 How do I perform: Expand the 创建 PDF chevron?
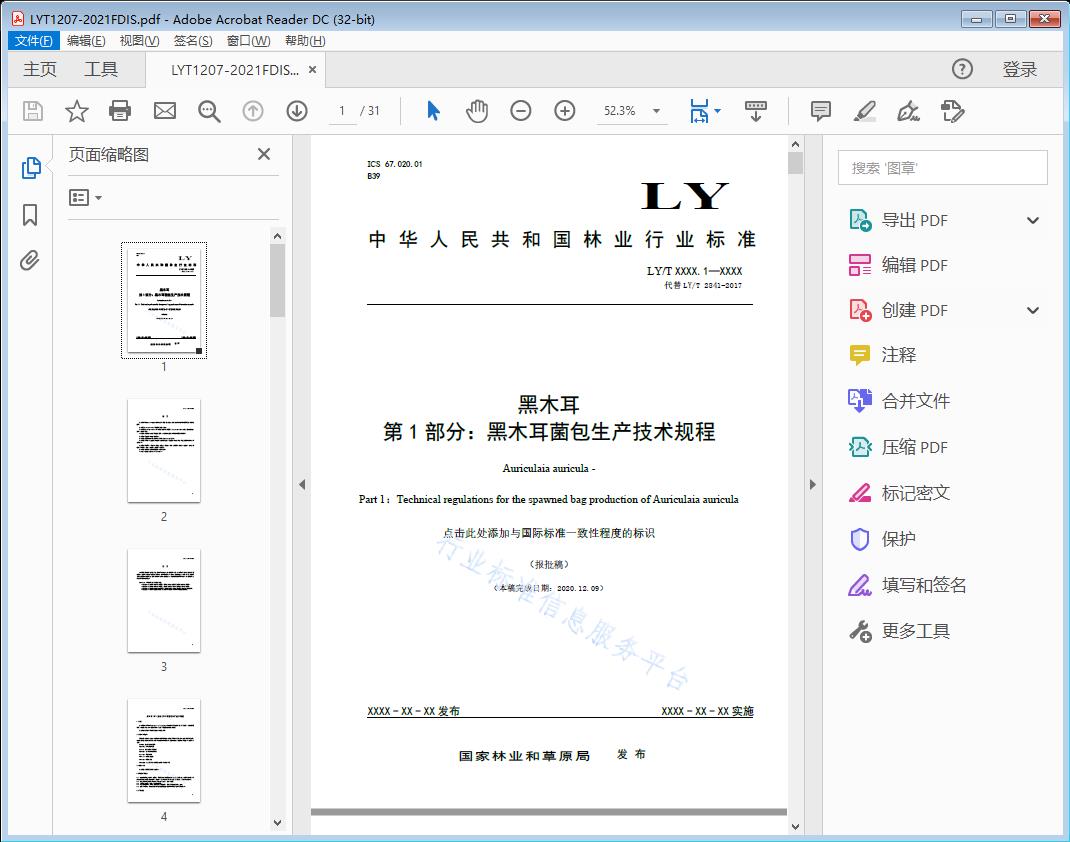coord(1031,310)
